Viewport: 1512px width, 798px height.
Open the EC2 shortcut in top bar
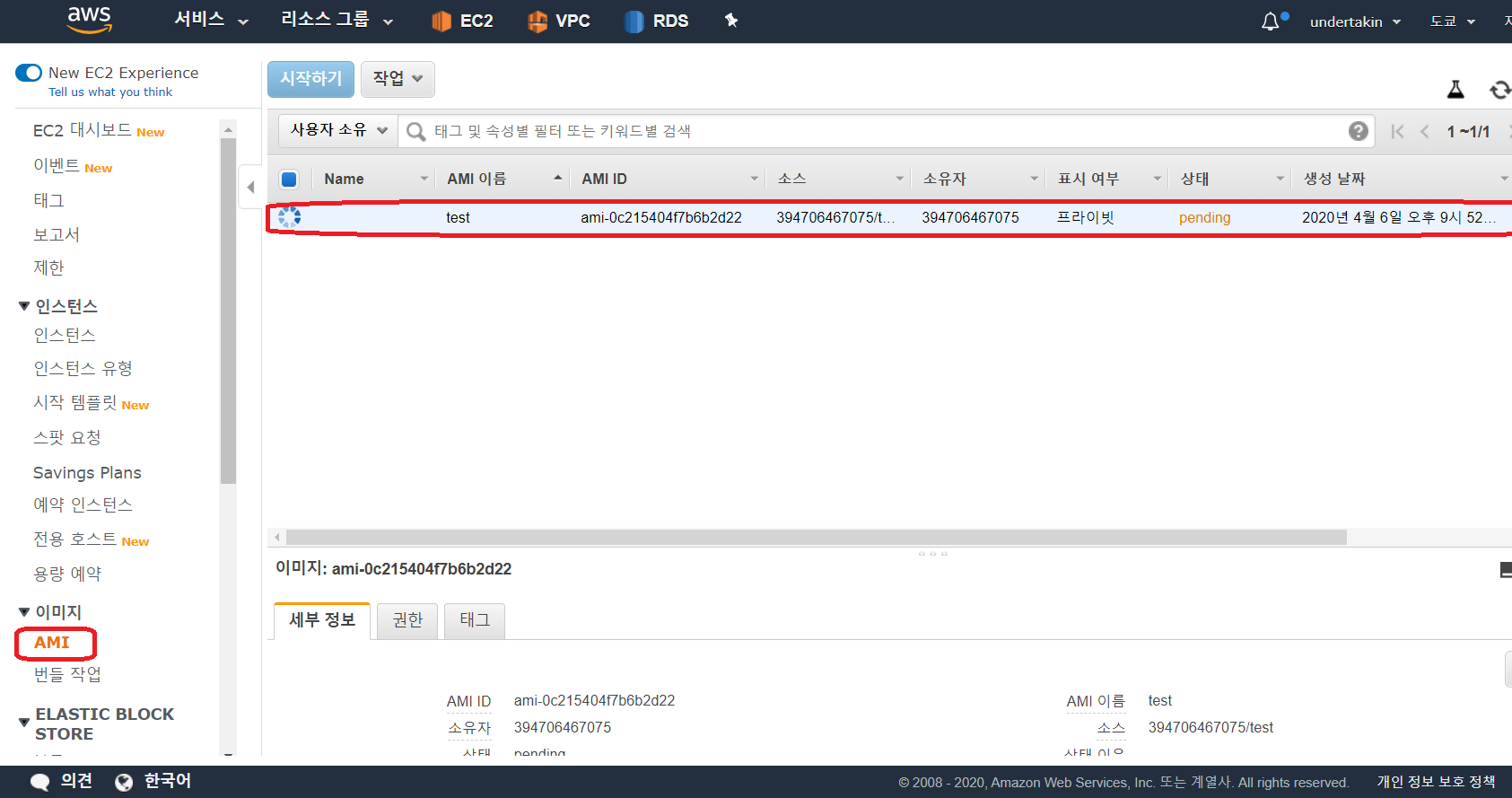(462, 21)
